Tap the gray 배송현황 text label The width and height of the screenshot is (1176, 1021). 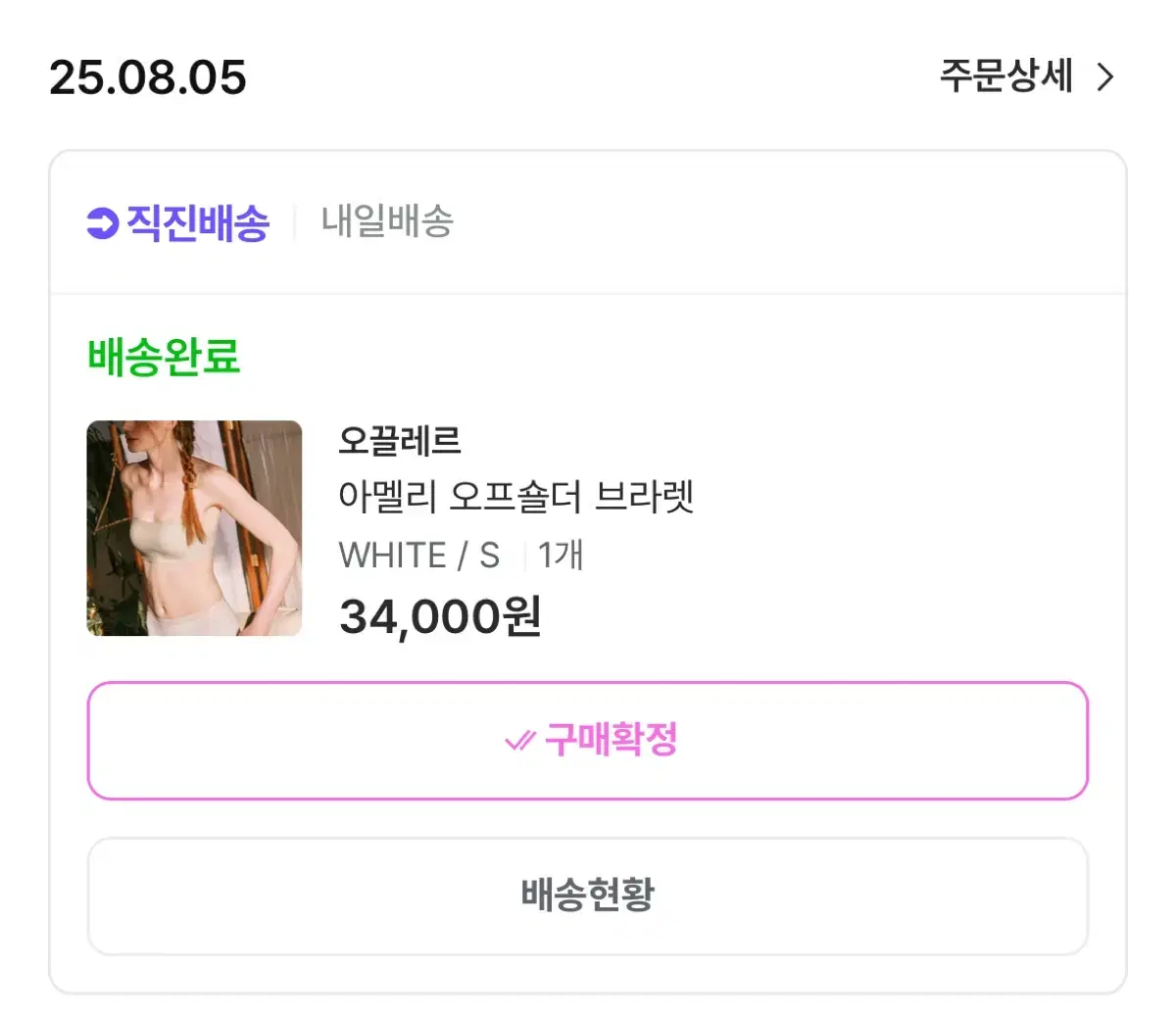pos(588,895)
